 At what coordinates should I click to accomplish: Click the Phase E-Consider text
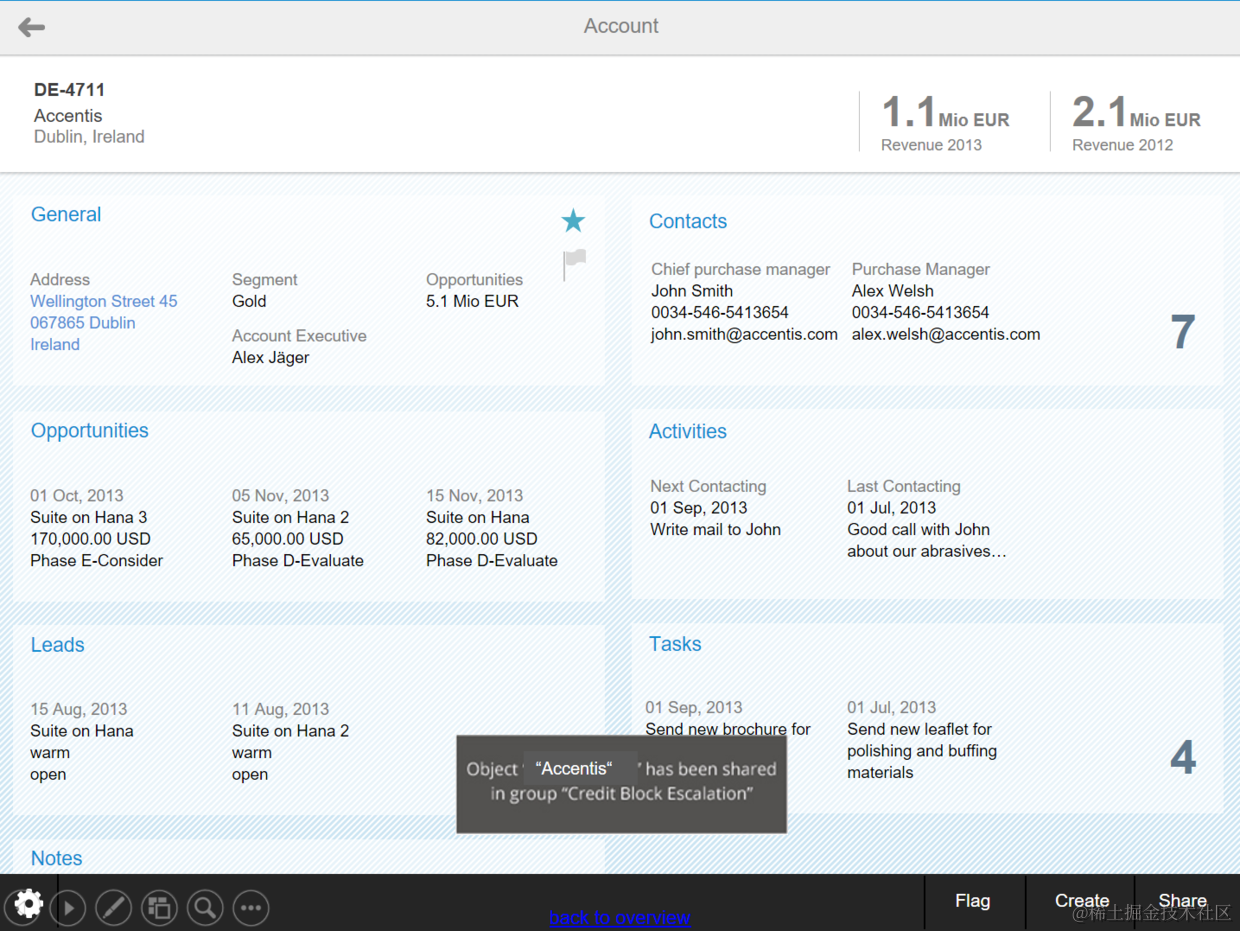(x=97, y=561)
